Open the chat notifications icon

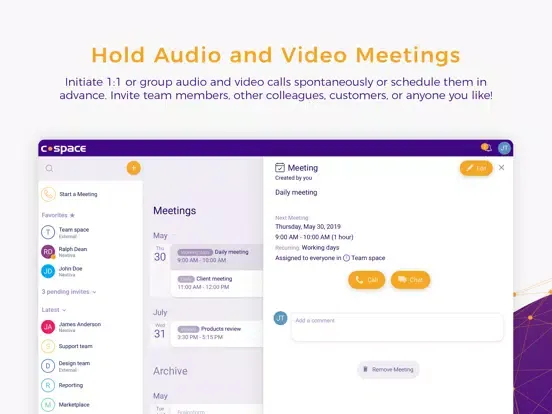486,148
